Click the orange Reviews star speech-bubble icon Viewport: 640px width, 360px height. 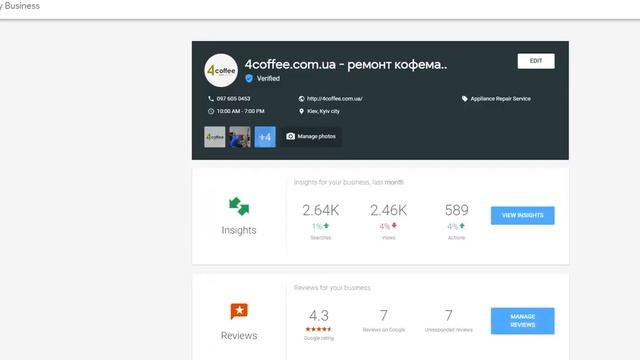pyautogui.click(x=239, y=311)
